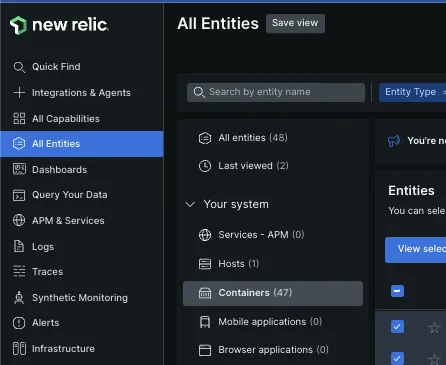The width and height of the screenshot is (446, 365).
Task: Click the APM & Services globe icon in sidebar
Action: pyautogui.click(x=19, y=220)
